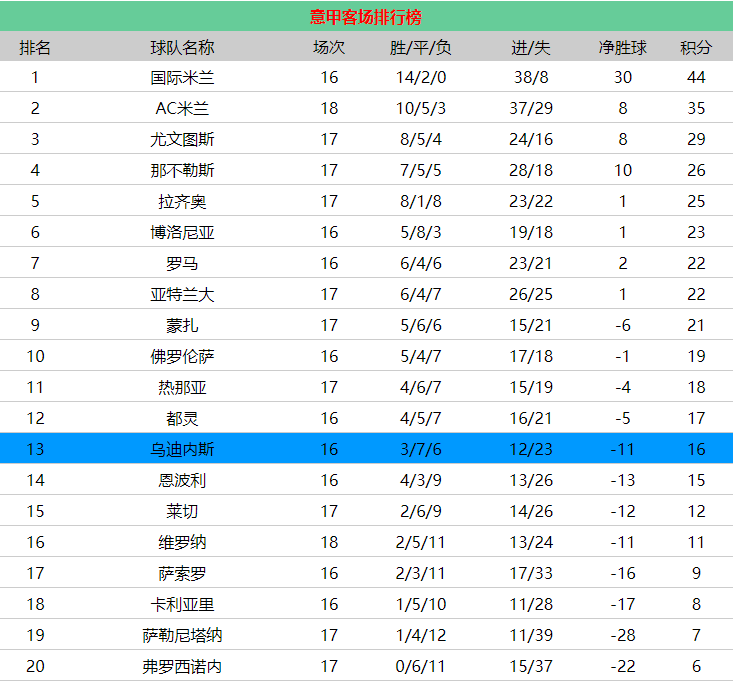This screenshot has width=733, height=683.
Task: Click the 场次 column header
Action: coord(329,47)
